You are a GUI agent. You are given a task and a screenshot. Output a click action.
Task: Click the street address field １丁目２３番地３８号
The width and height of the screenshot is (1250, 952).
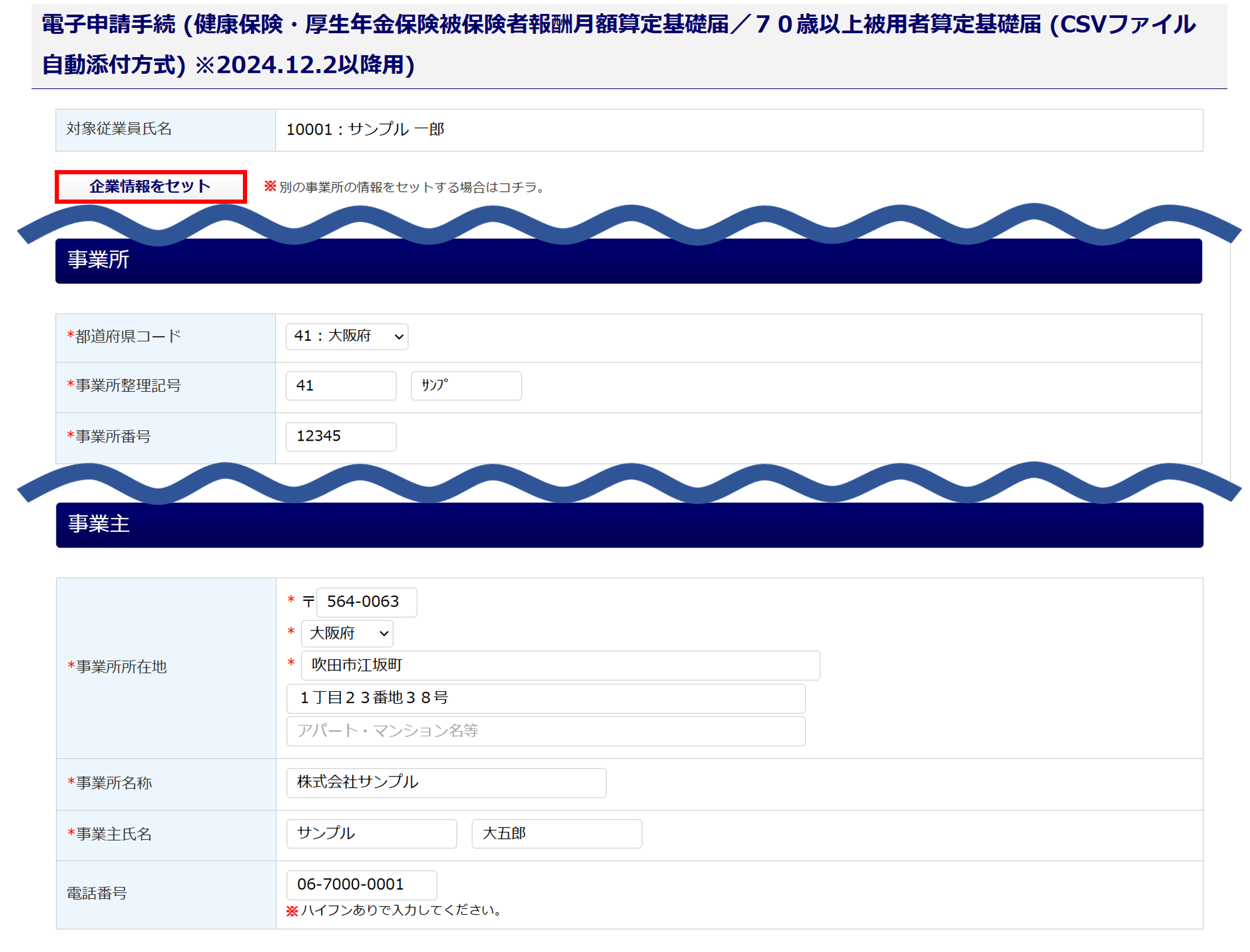click(x=545, y=698)
